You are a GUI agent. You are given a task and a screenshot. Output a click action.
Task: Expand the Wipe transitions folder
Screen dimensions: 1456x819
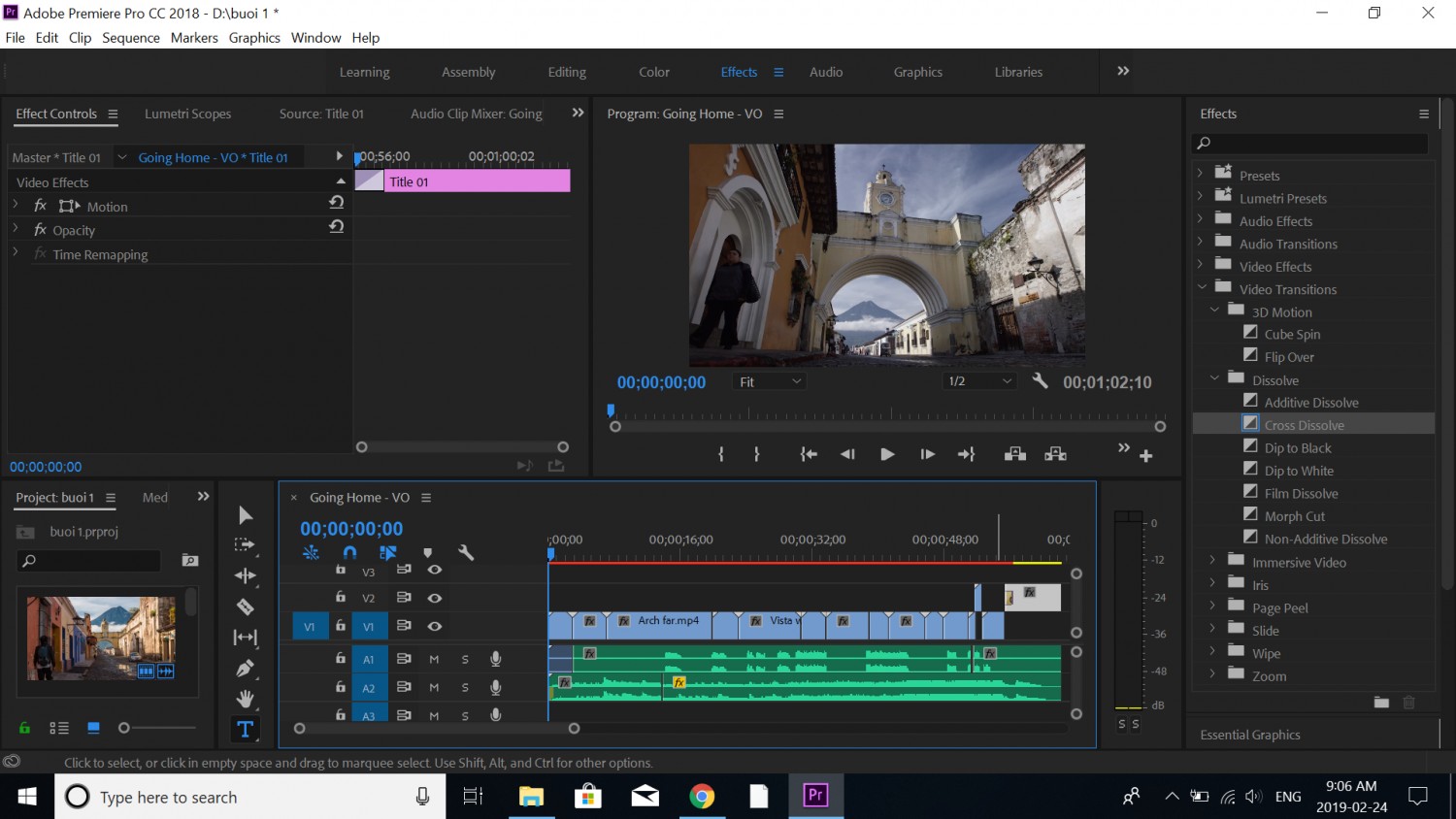(x=1212, y=653)
